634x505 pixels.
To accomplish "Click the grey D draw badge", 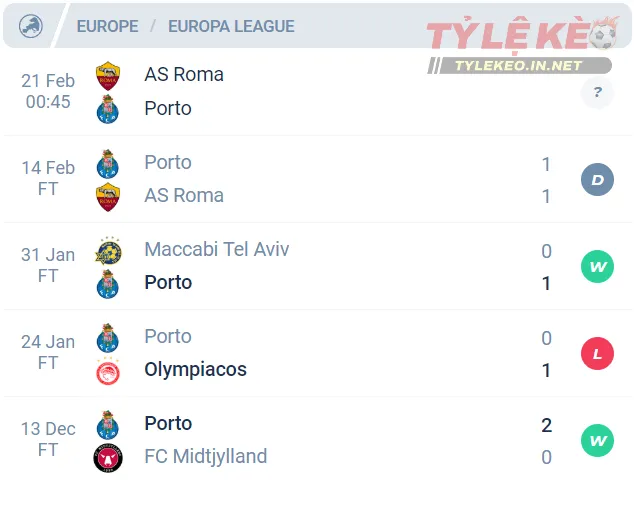I will [597, 180].
